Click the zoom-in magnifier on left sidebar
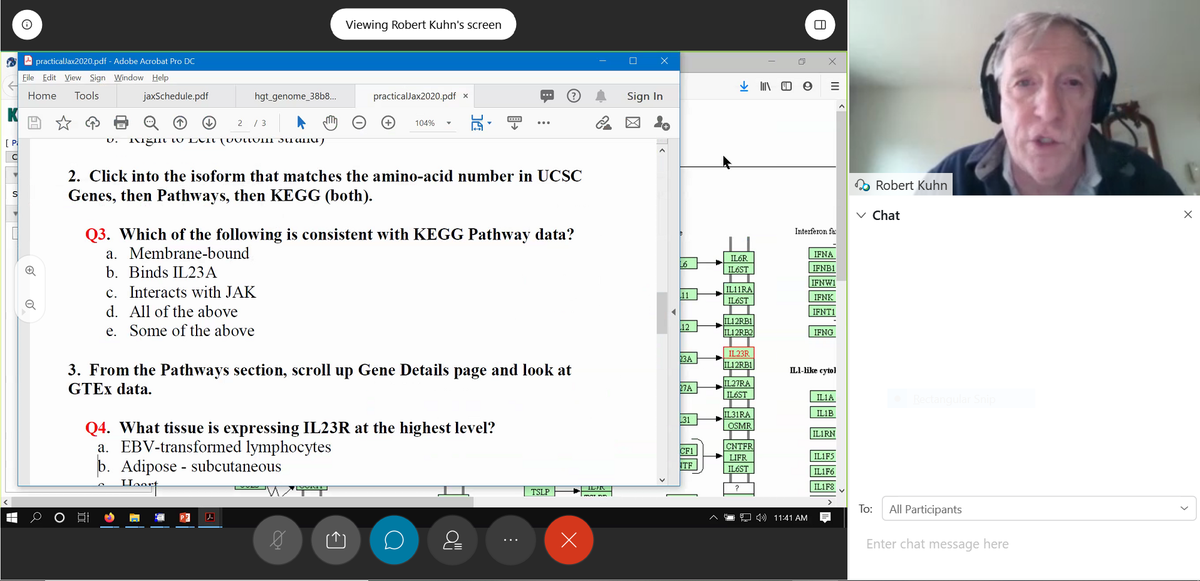This screenshot has height=581, width=1200. 30,271
